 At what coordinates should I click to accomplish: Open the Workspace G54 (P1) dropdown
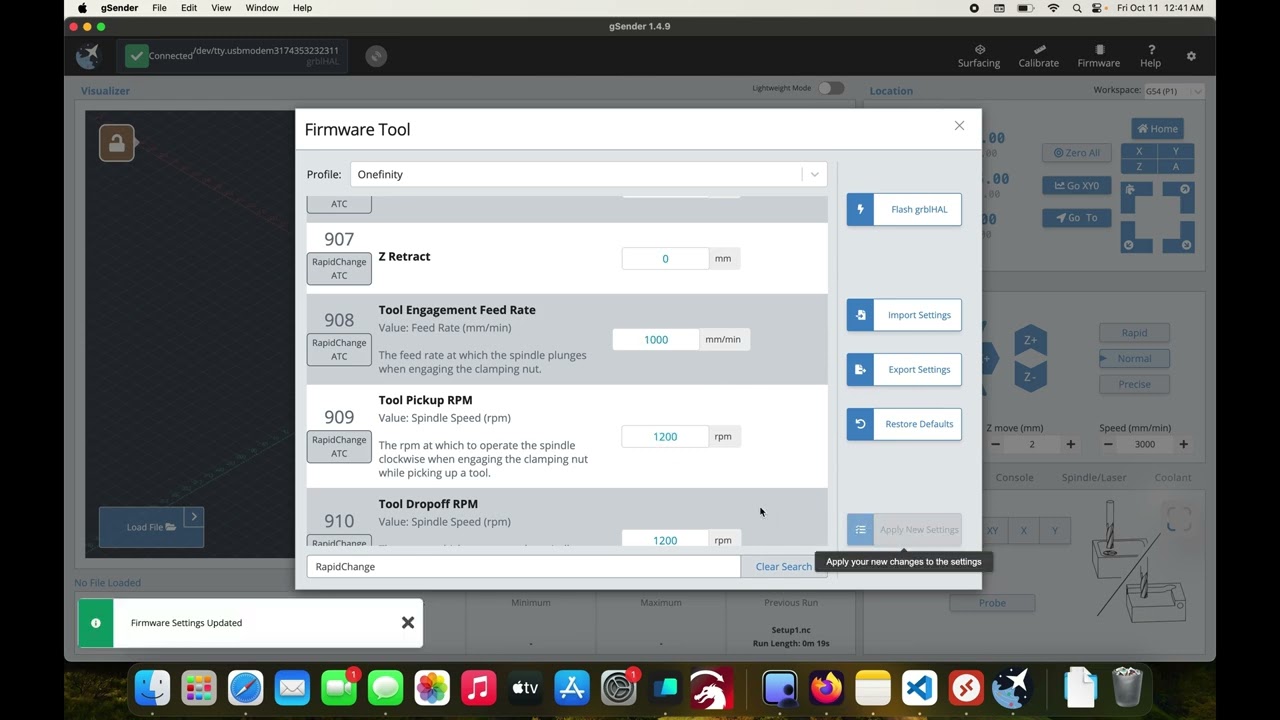pos(1173,91)
